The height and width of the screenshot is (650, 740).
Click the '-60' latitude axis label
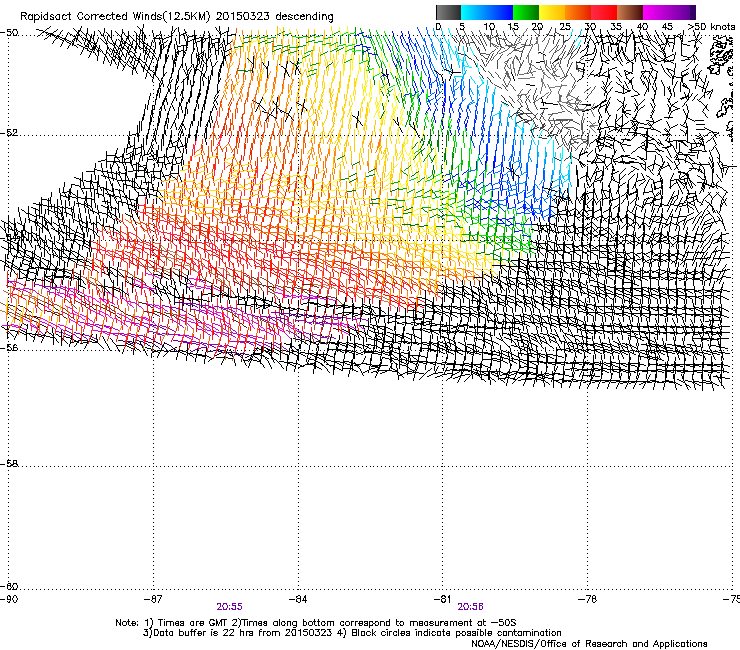tap(9, 587)
